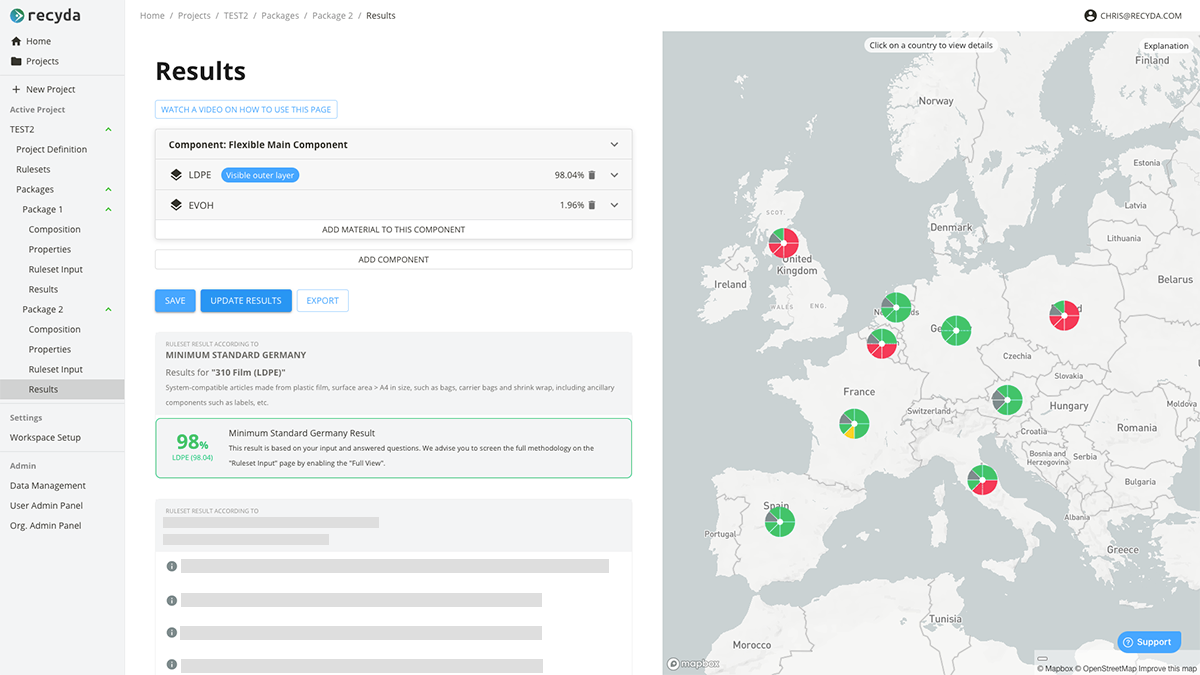1200x675 pixels.
Task: Click the Home house icon in sidebar
Action: [x=16, y=41]
